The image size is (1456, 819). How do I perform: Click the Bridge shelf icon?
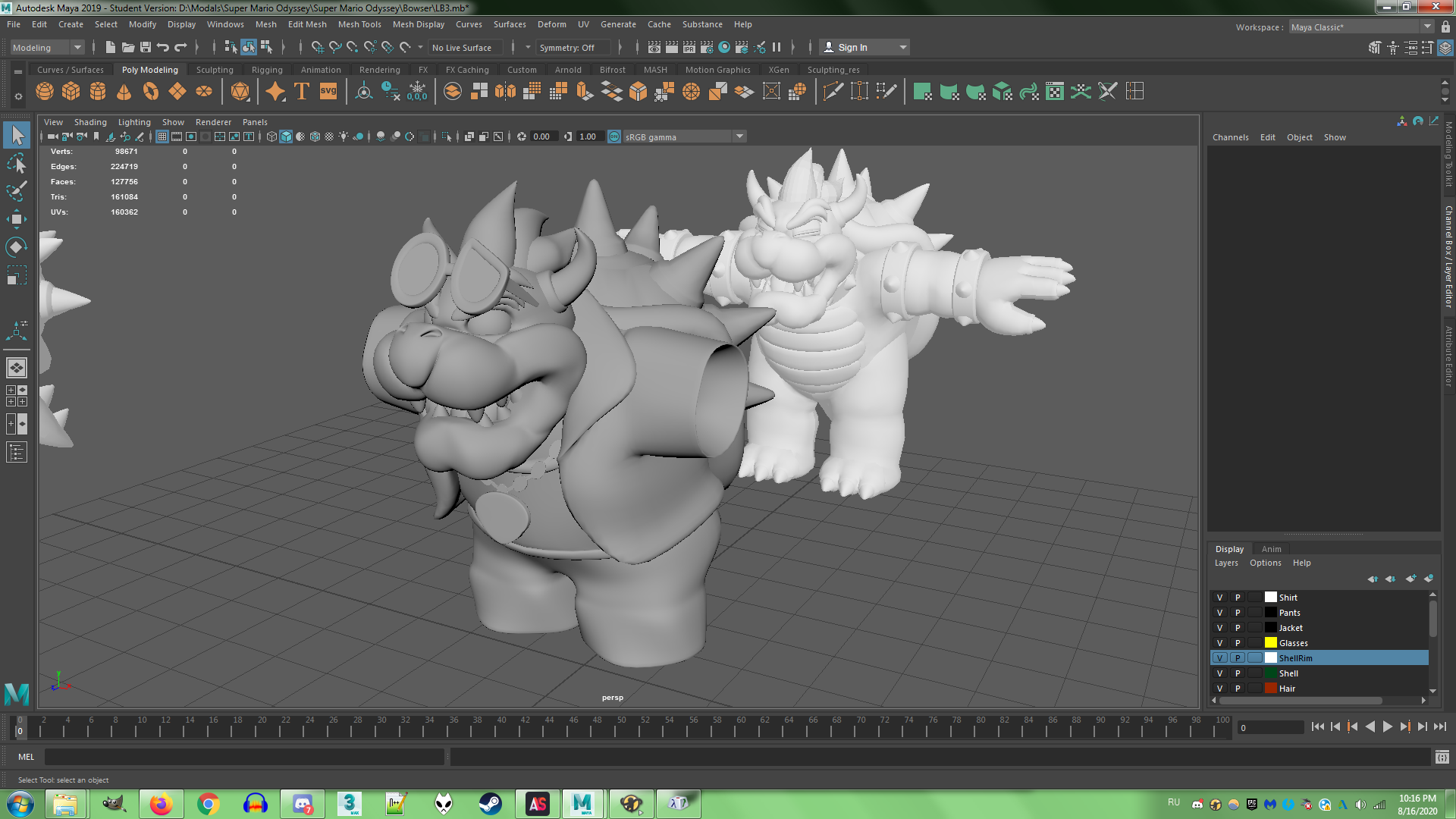click(611, 92)
